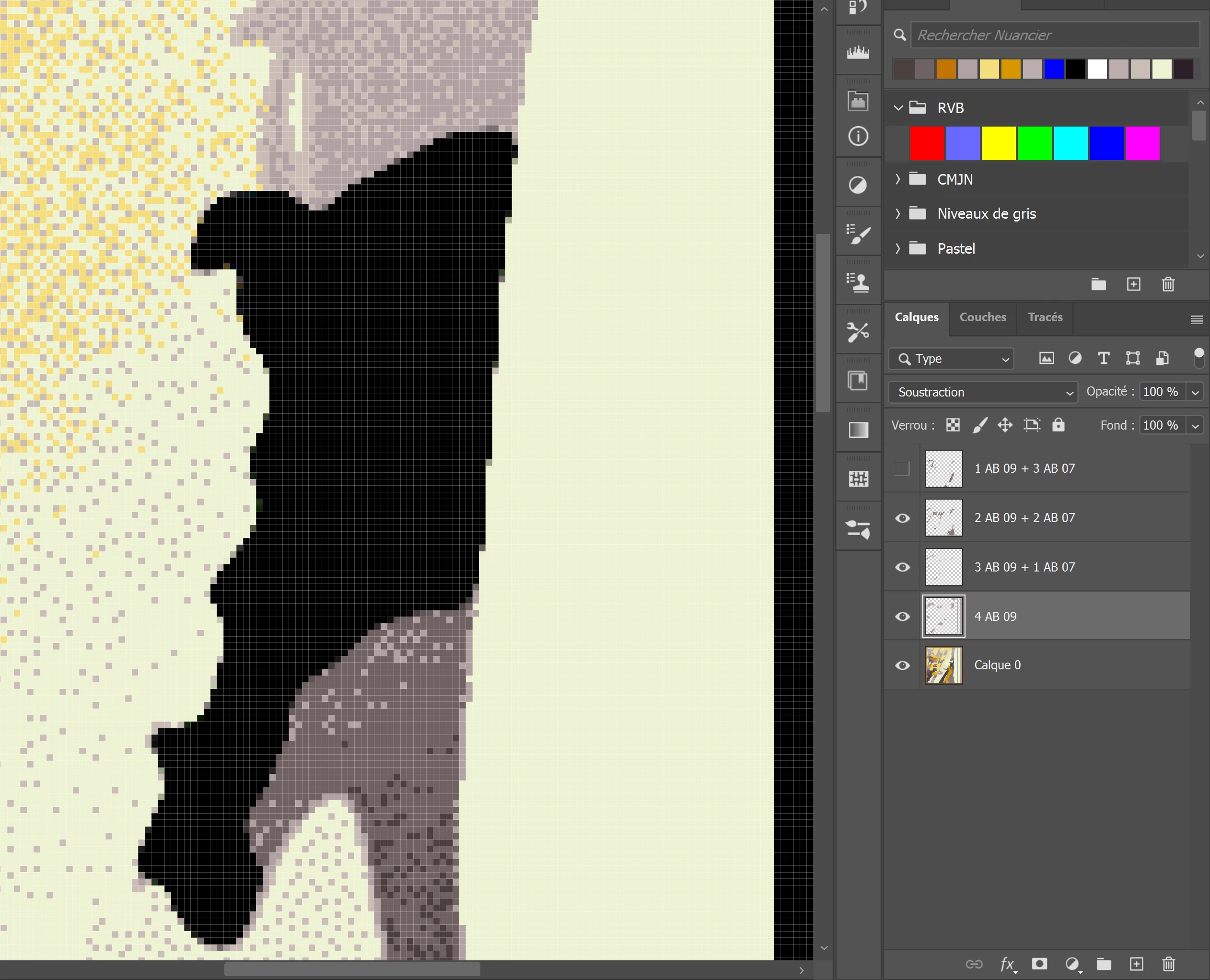This screenshot has width=1210, height=980.
Task: Pick the red swatch in RVB
Action: click(x=926, y=143)
